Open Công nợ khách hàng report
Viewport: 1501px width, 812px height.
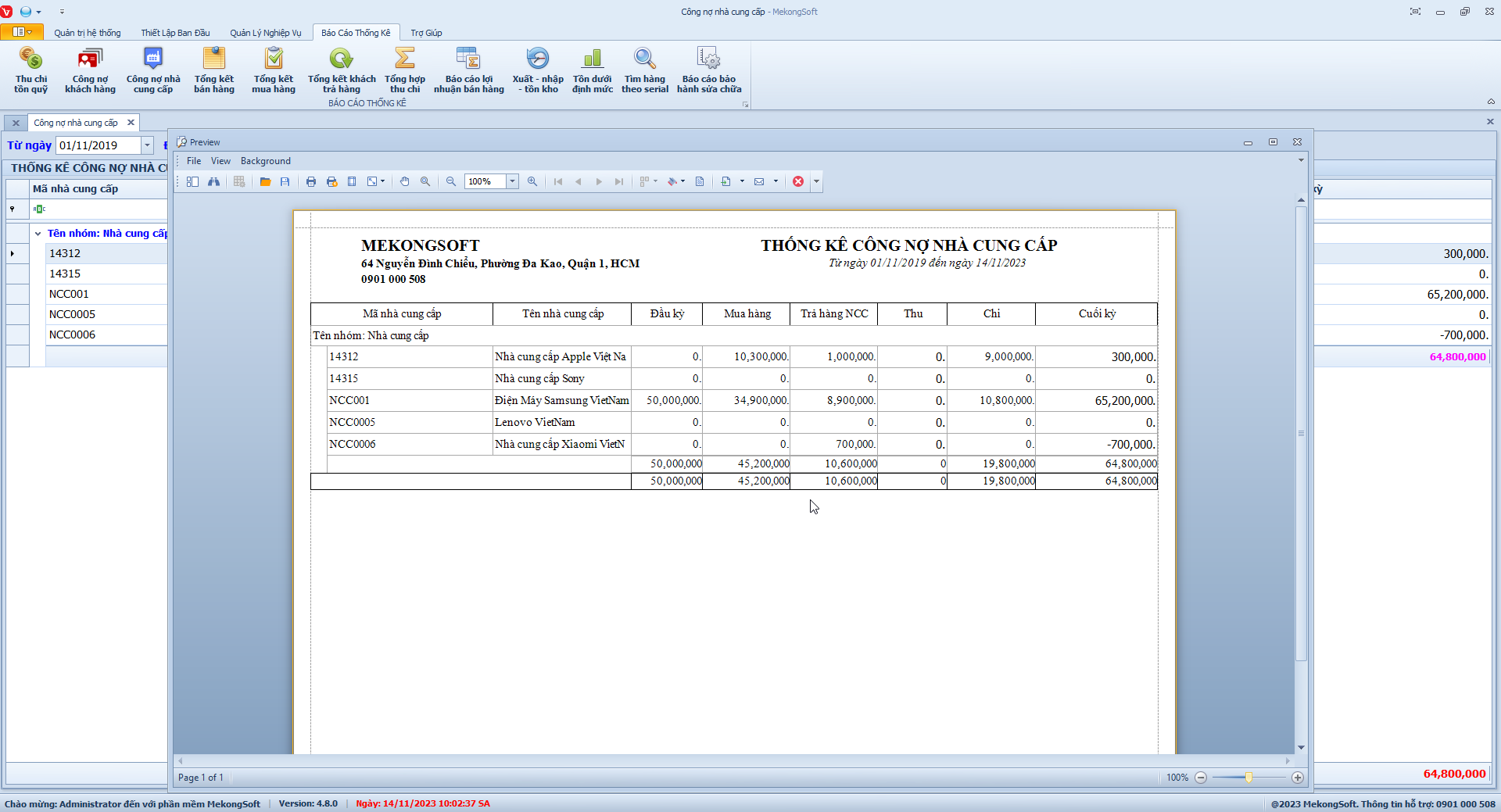coord(90,70)
